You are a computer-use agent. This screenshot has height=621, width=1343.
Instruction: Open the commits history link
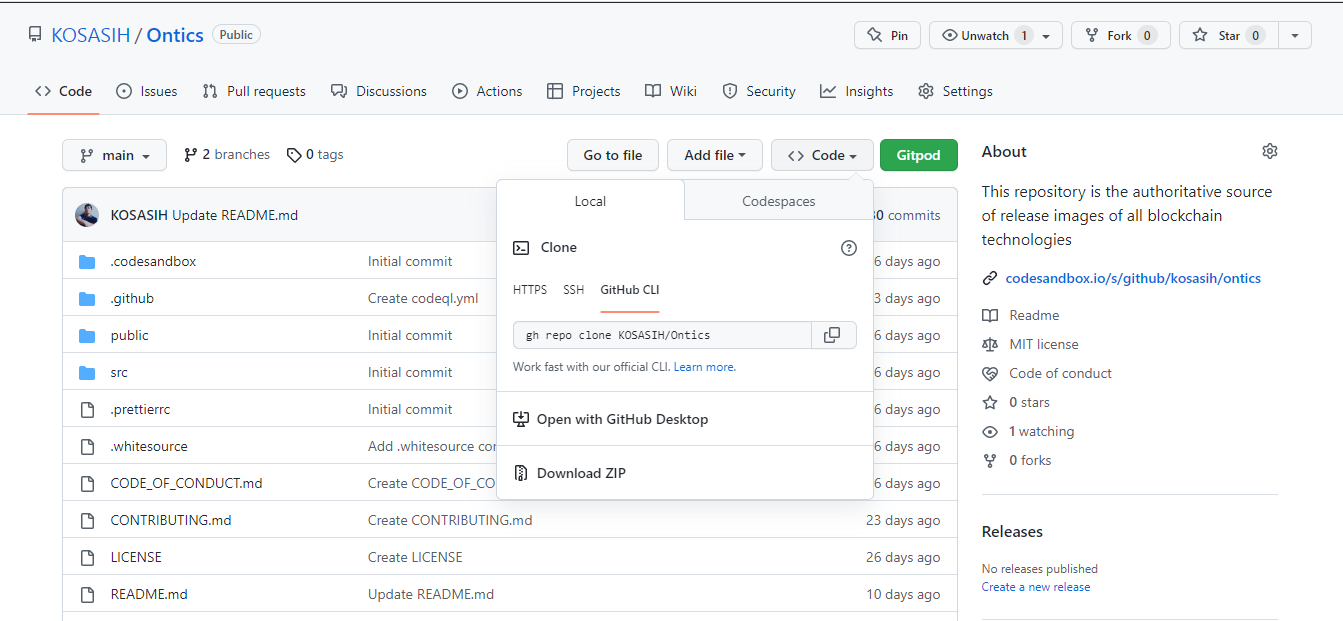(x=905, y=215)
